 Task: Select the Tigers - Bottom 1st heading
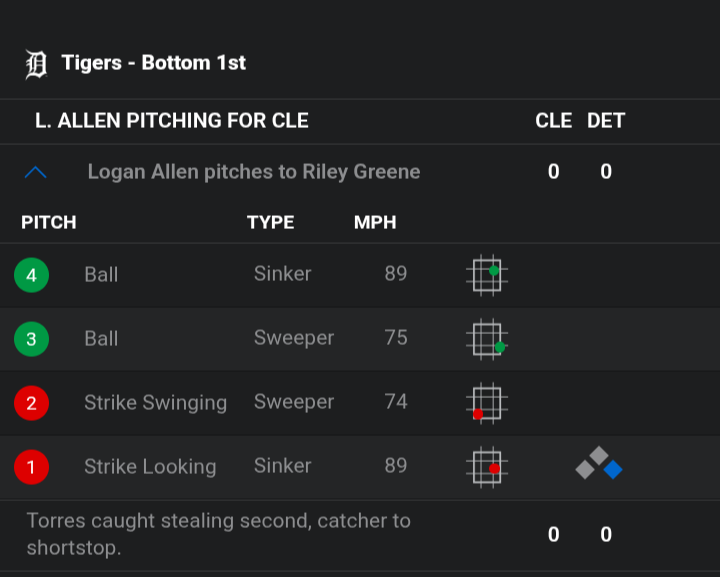pos(154,63)
